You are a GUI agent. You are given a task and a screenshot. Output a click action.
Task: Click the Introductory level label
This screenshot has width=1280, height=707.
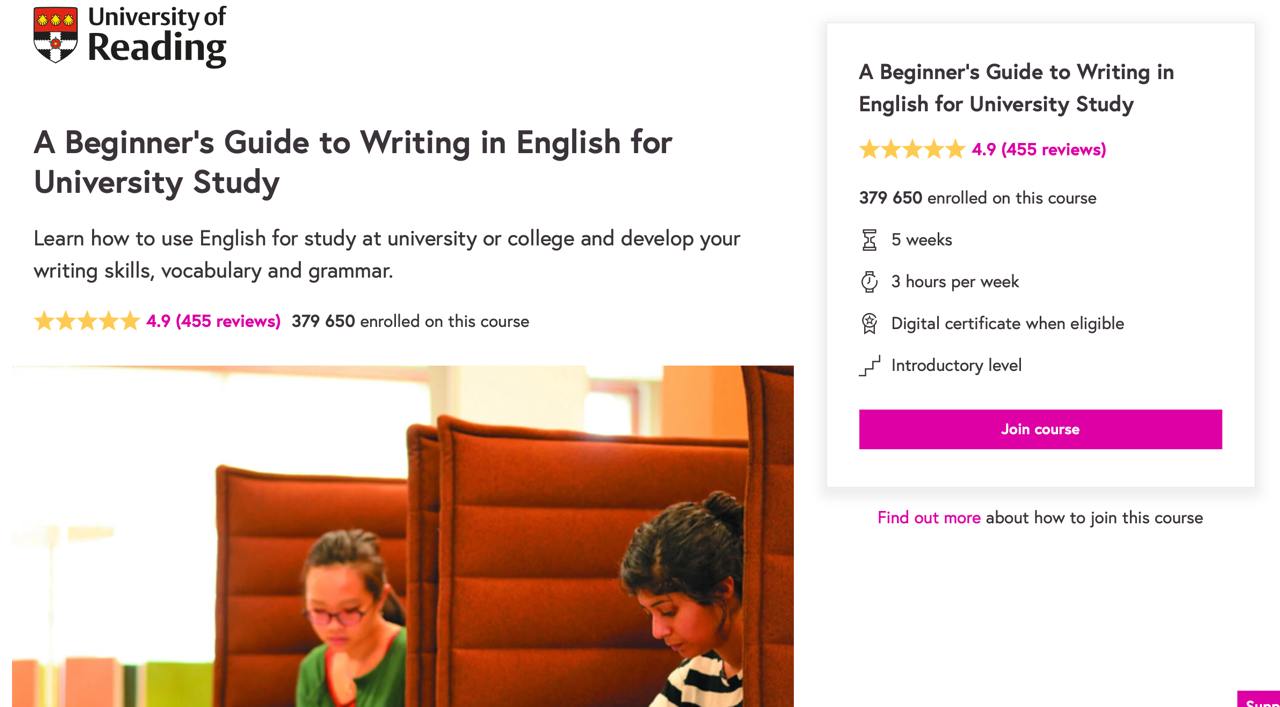pos(956,366)
